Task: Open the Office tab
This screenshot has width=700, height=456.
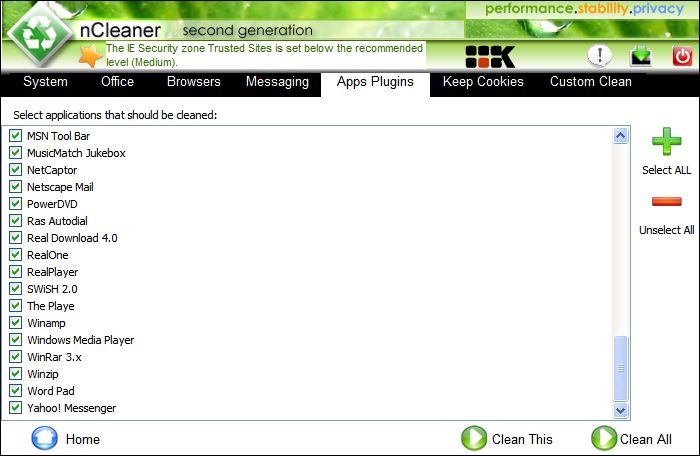Action: pos(117,82)
